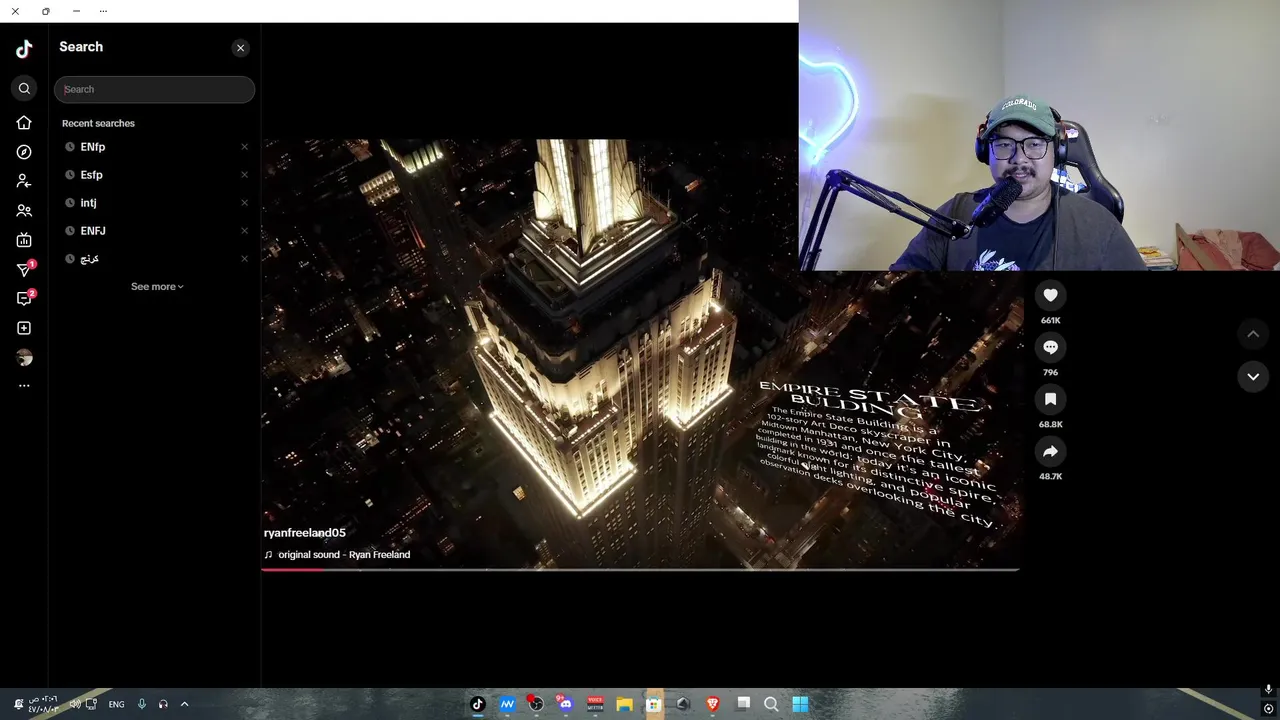
Task: Open taskbar search magnifier
Action: pos(771,704)
